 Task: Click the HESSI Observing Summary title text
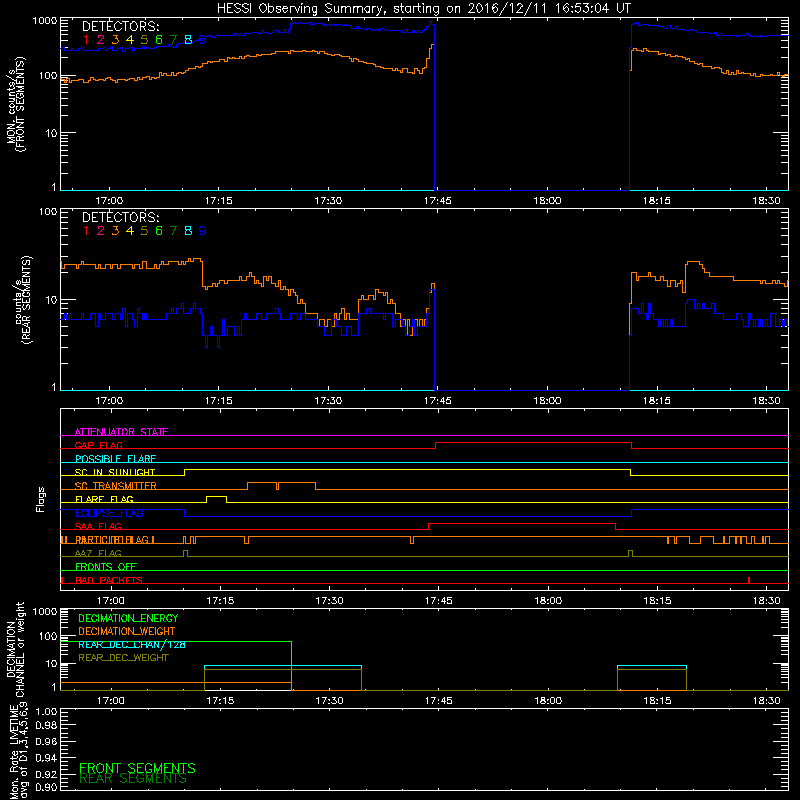424,9
